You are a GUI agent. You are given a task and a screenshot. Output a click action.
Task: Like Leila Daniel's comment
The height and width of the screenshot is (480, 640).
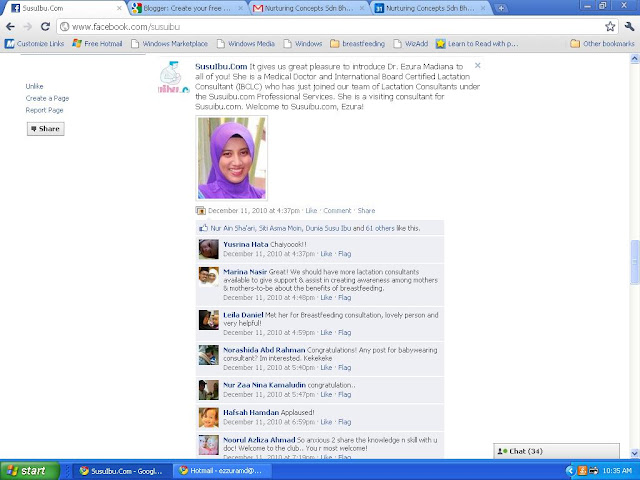(326, 333)
